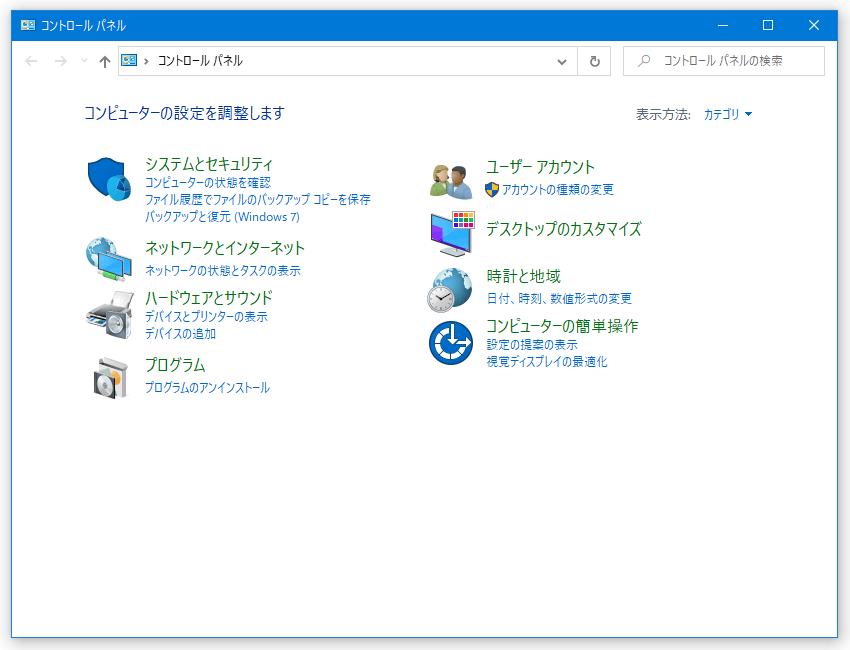This screenshot has height=650, width=850.
Task: Open the System and Security shield icon
Action: (109, 179)
